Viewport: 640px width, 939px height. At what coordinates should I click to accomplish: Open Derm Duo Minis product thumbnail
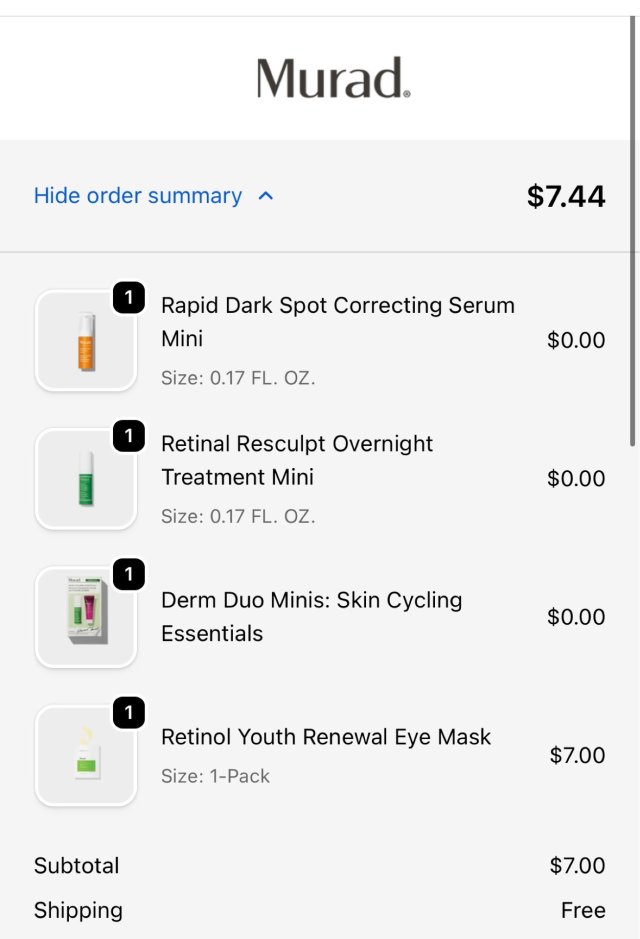click(x=86, y=617)
